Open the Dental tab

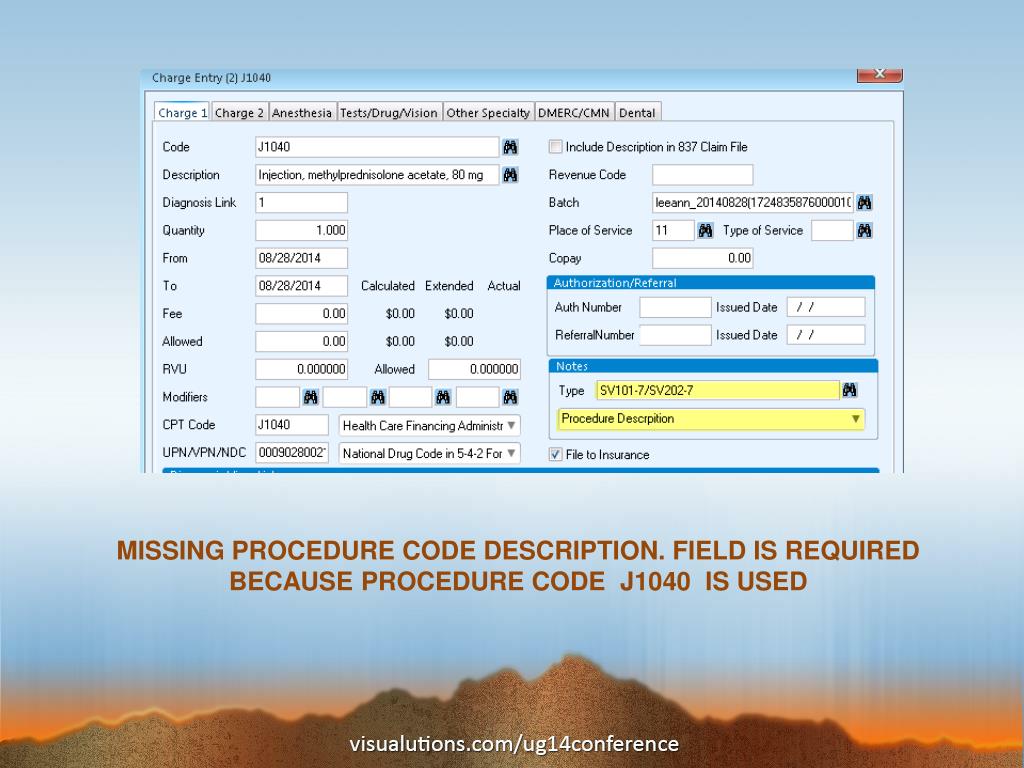(x=637, y=113)
